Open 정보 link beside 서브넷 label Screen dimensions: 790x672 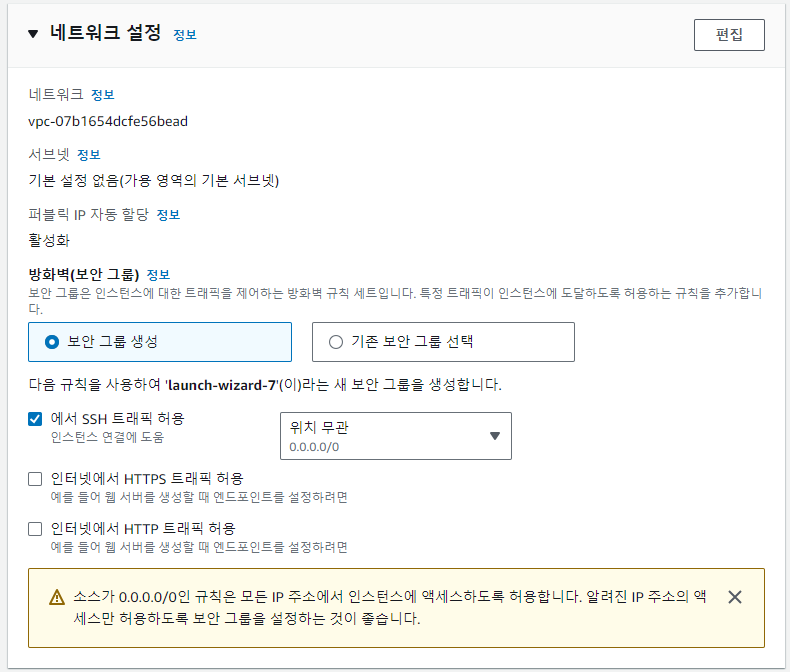coord(89,155)
